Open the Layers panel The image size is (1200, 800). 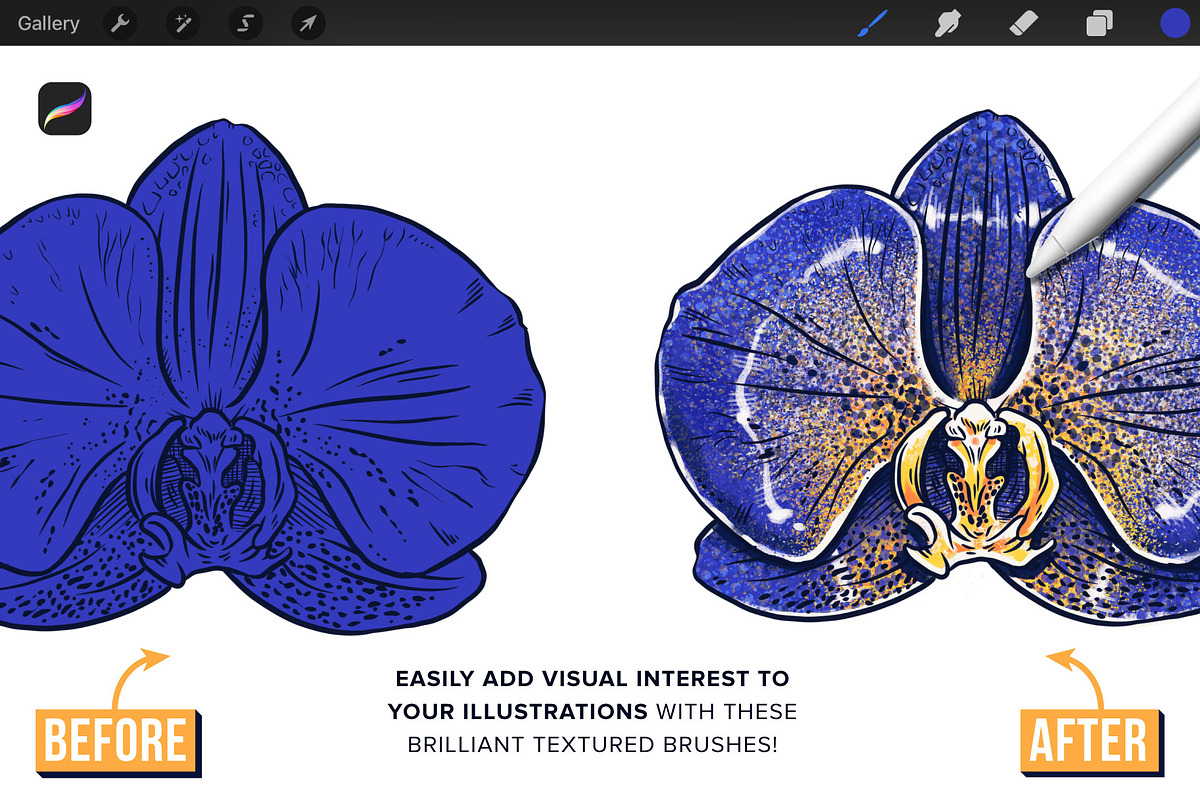click(x=1099, y=23)
